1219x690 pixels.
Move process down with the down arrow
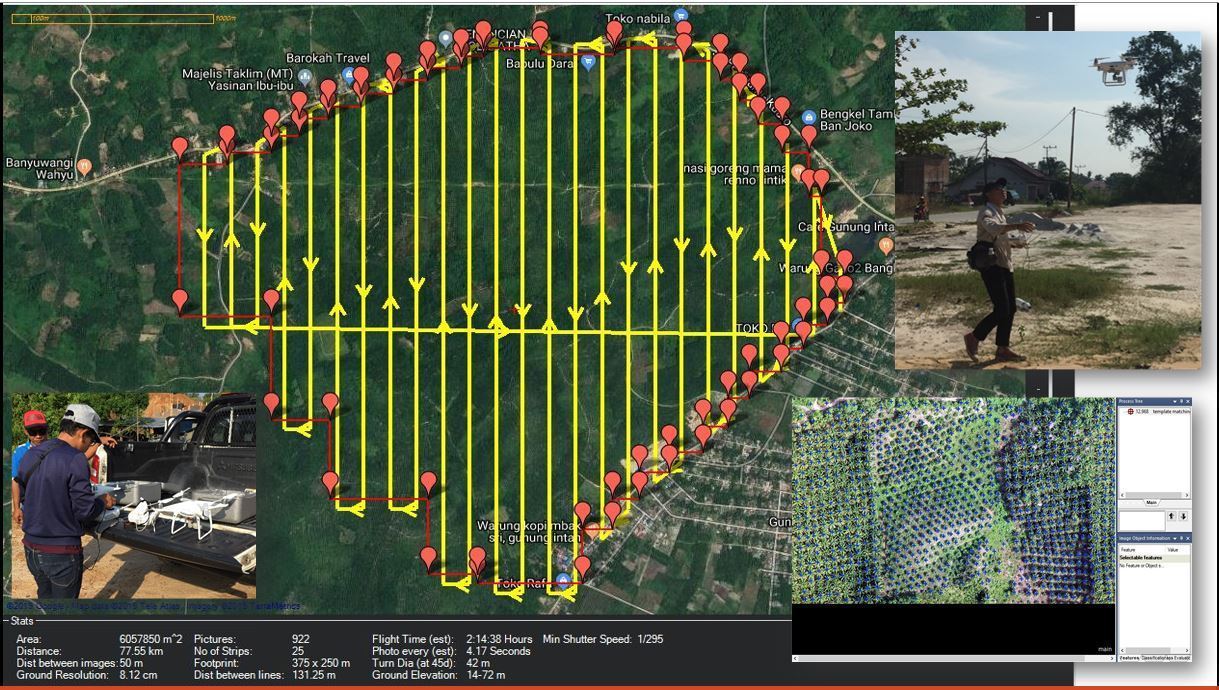(1183, 516)
